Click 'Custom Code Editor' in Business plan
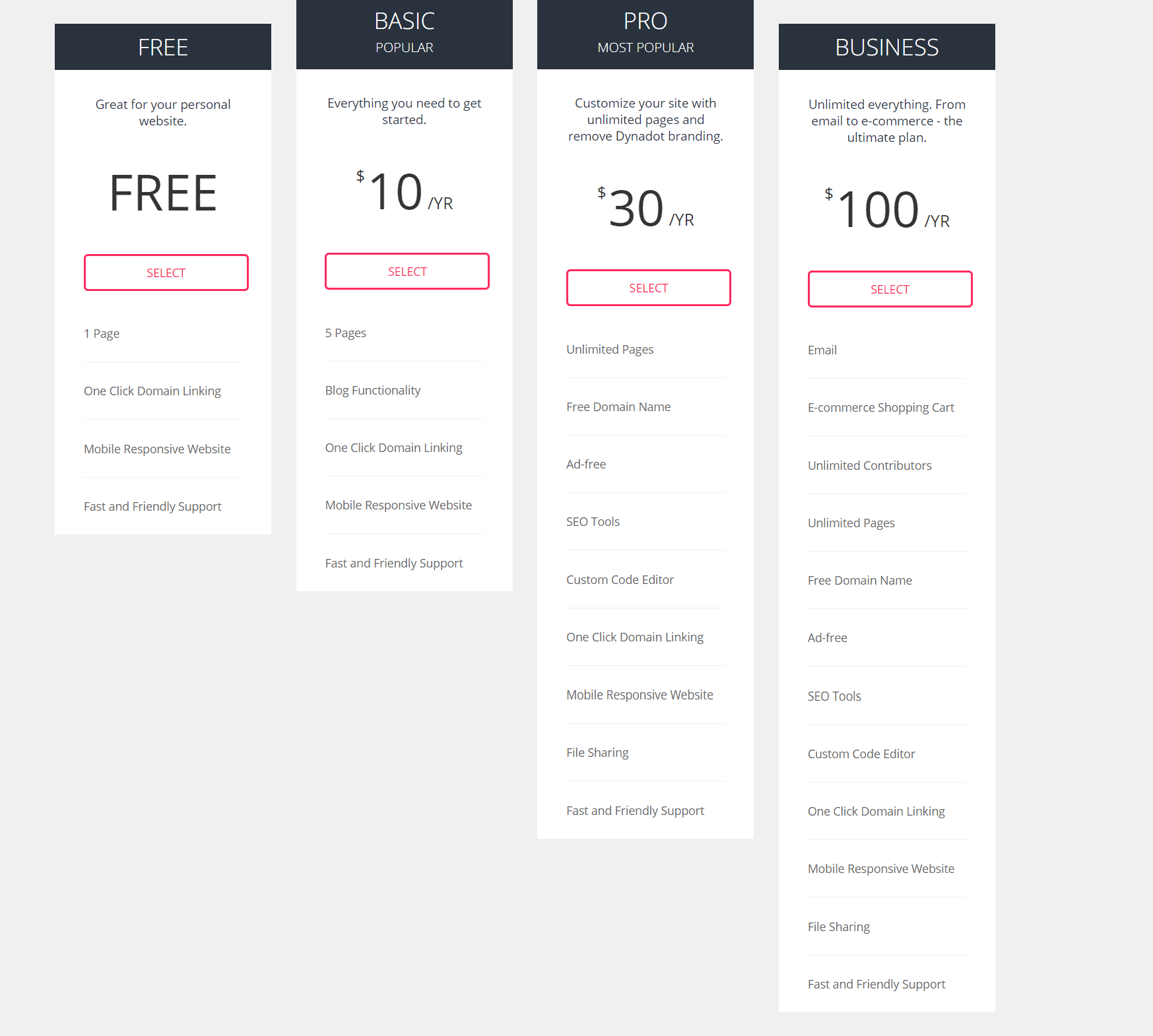 click(861, 754)
